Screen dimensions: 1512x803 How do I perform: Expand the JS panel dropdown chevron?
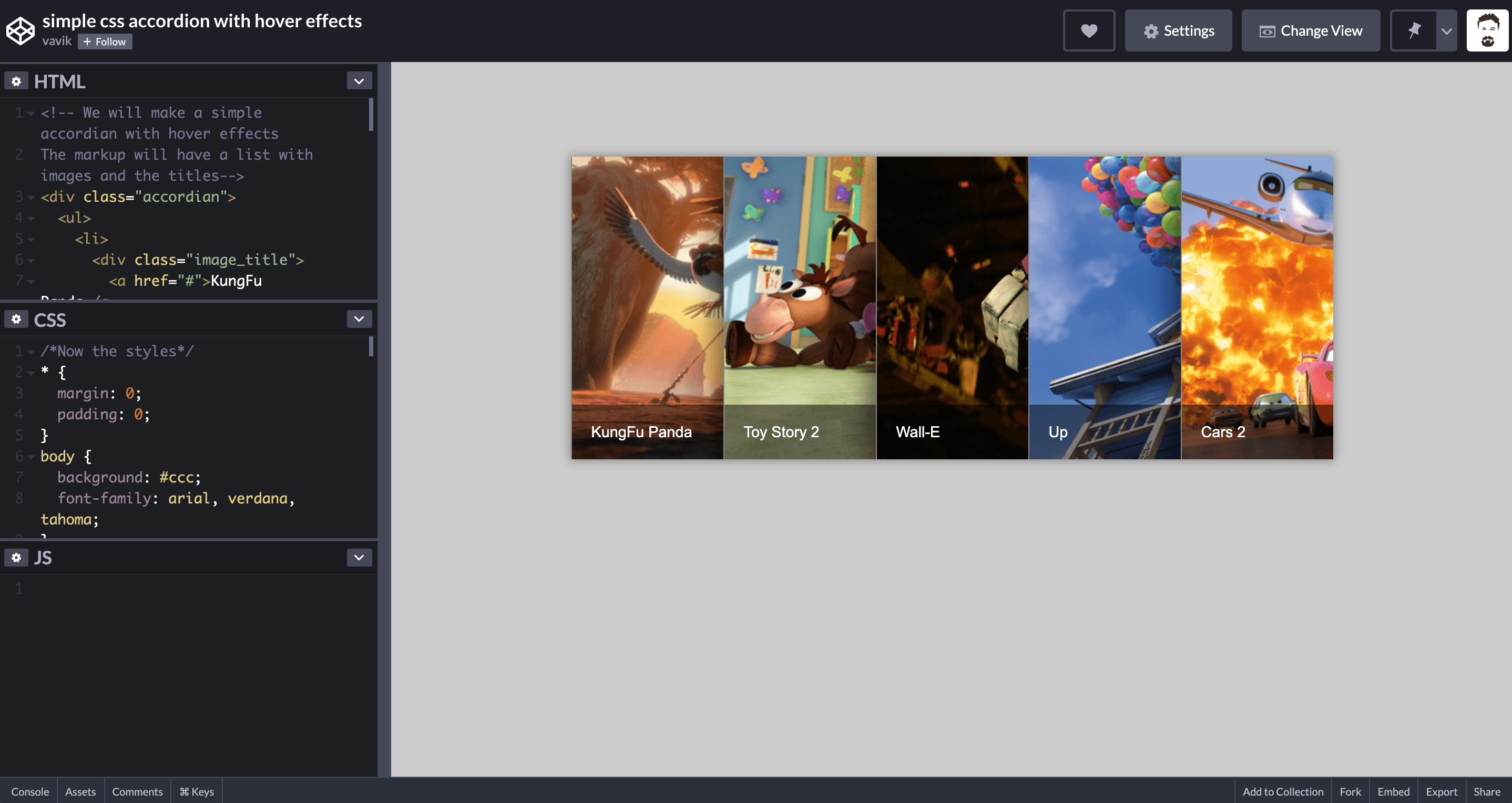click(359, 557)
